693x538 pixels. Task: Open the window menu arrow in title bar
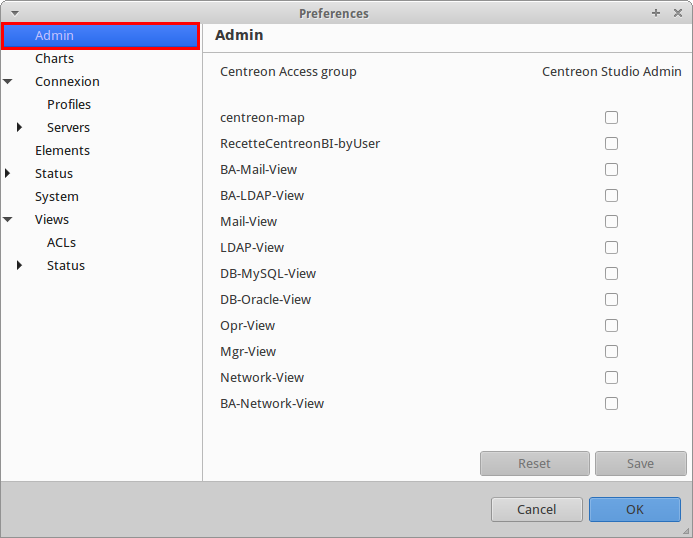[x=14, y=13]
